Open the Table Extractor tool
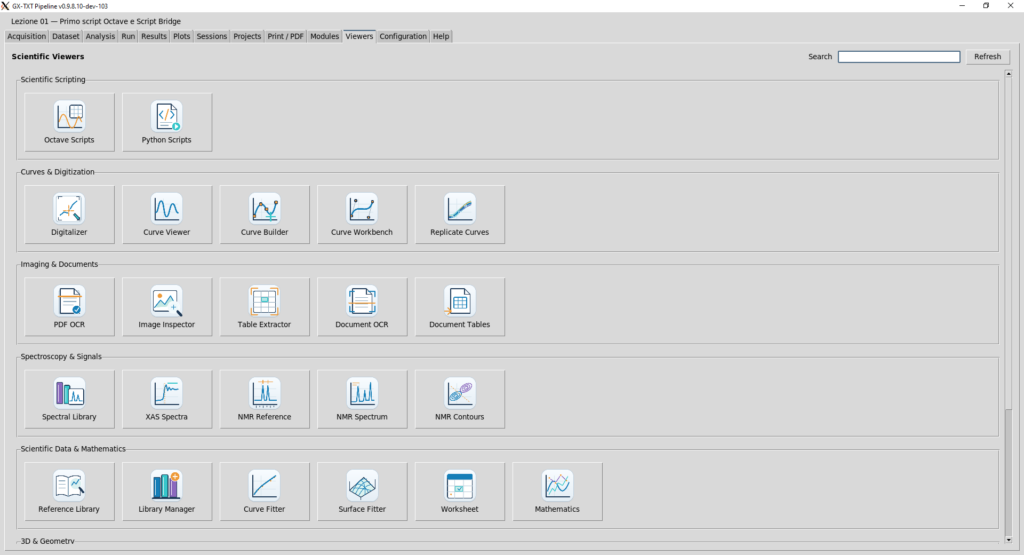Image resolution: width=1024 pixels, height=555 pixels. 264,307
